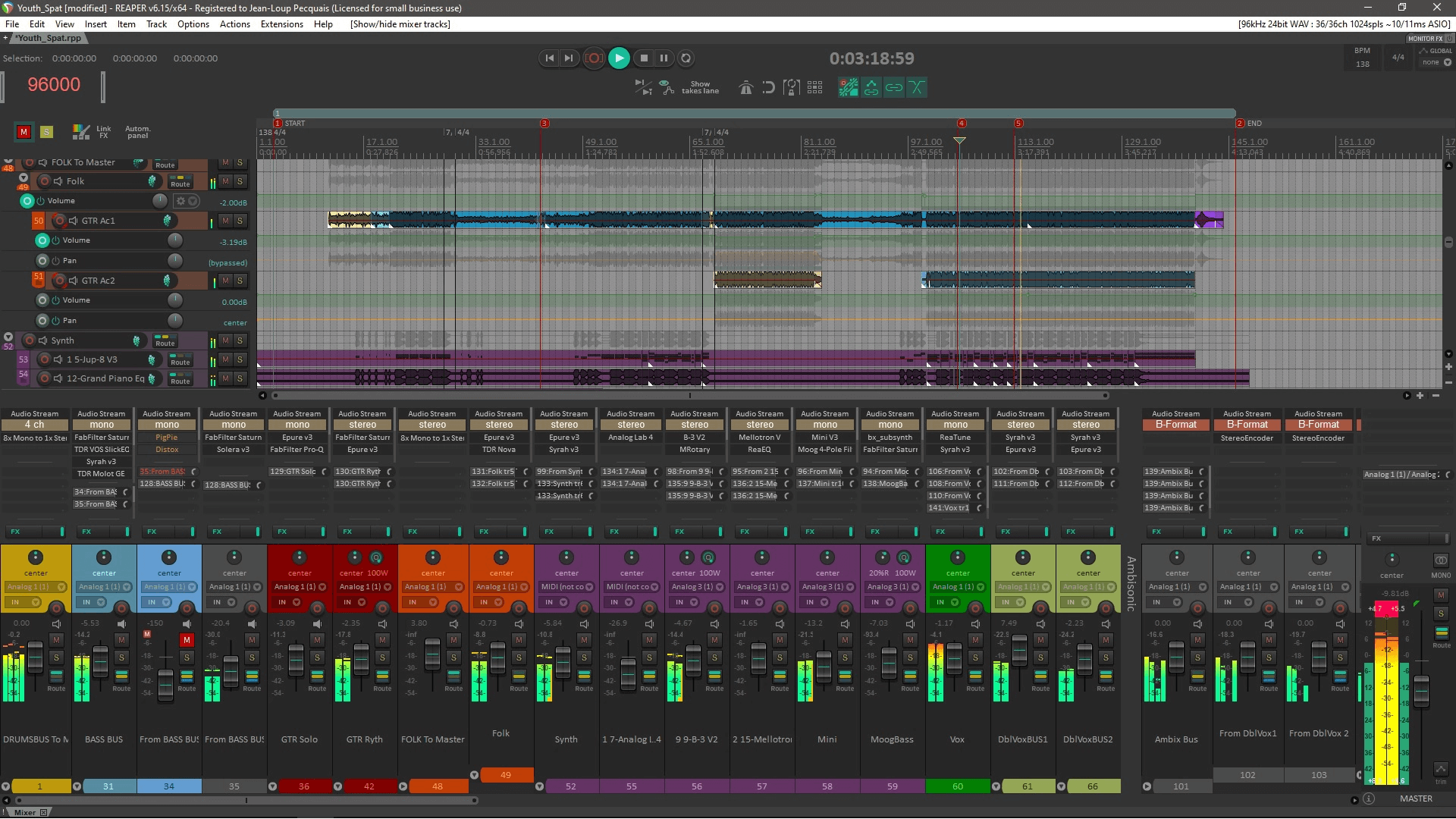Viewport: 1456px width, 819px height.
Task: Solo the Folk track
Action: 241,181
